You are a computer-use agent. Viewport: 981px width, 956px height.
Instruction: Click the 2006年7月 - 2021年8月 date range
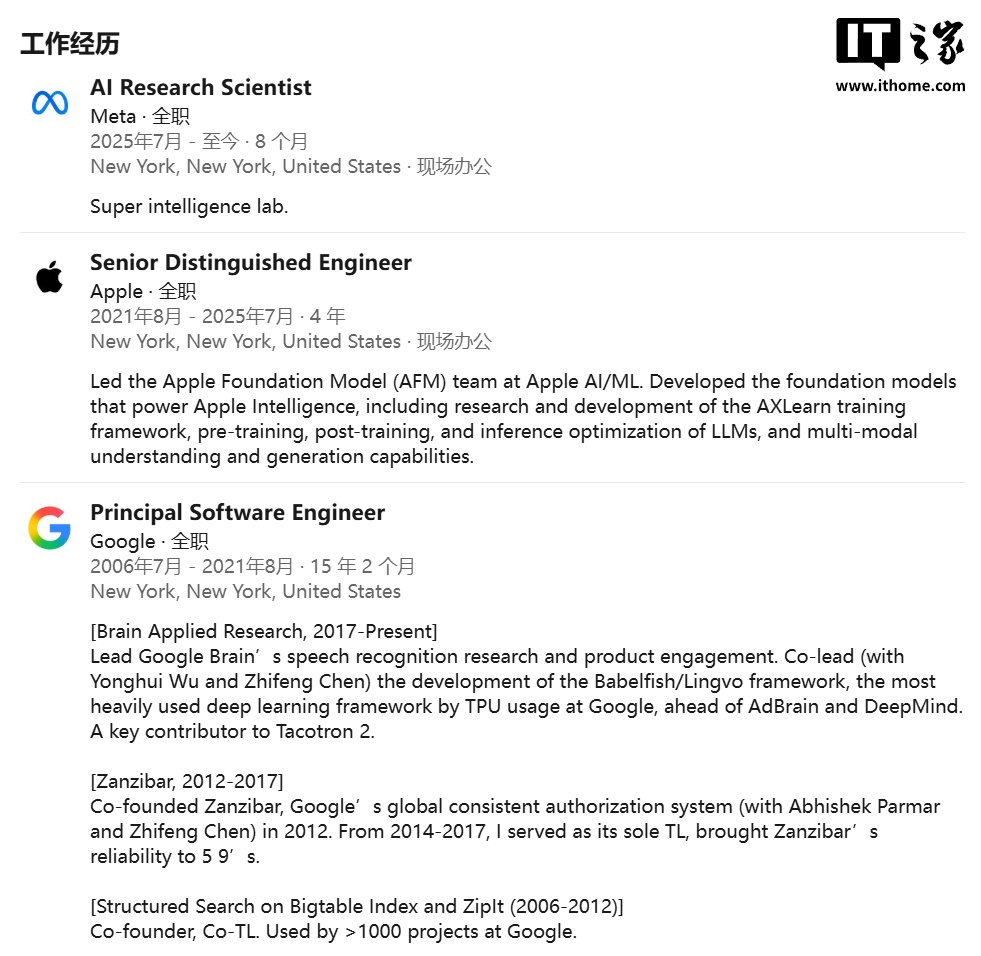coord(192,566)
